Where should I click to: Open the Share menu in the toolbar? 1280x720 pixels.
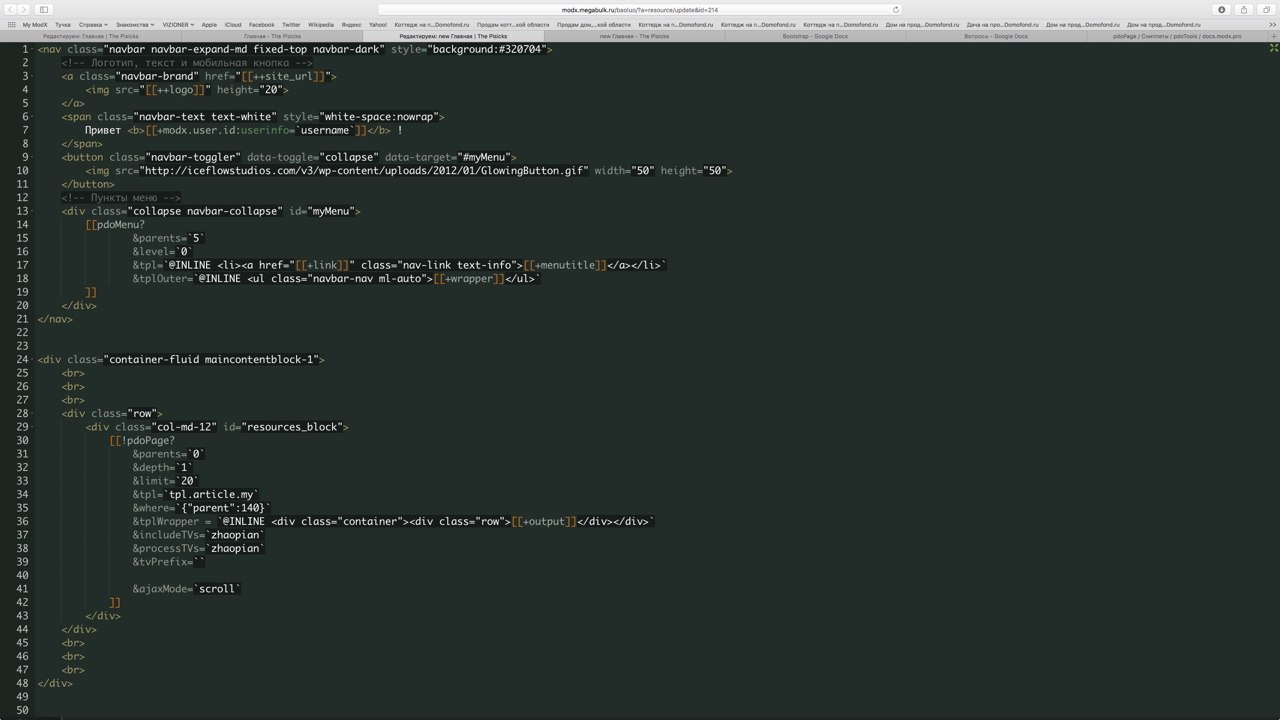[x=1244, y=9]
